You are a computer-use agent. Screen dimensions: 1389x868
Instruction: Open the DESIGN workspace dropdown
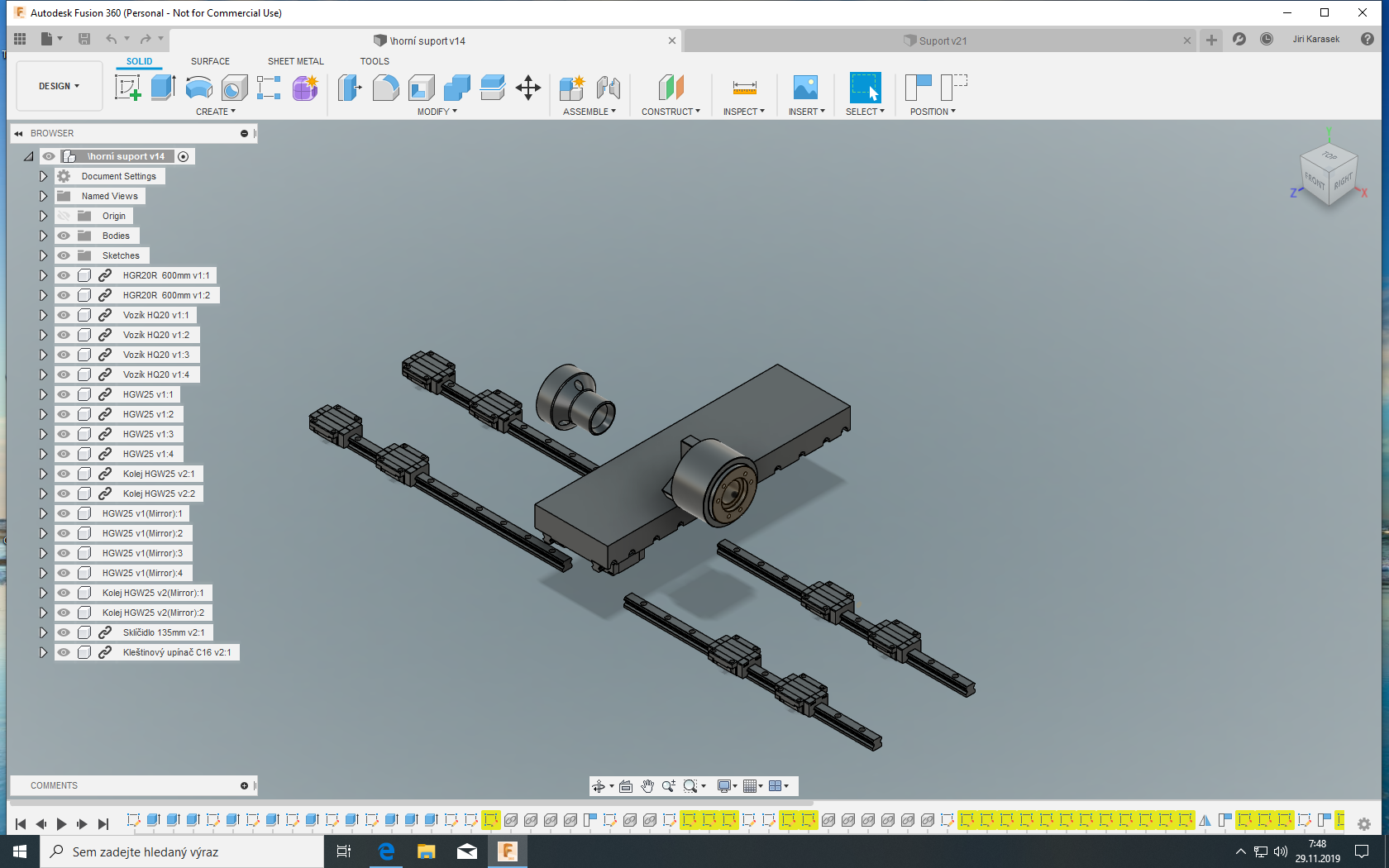[59, 86]
